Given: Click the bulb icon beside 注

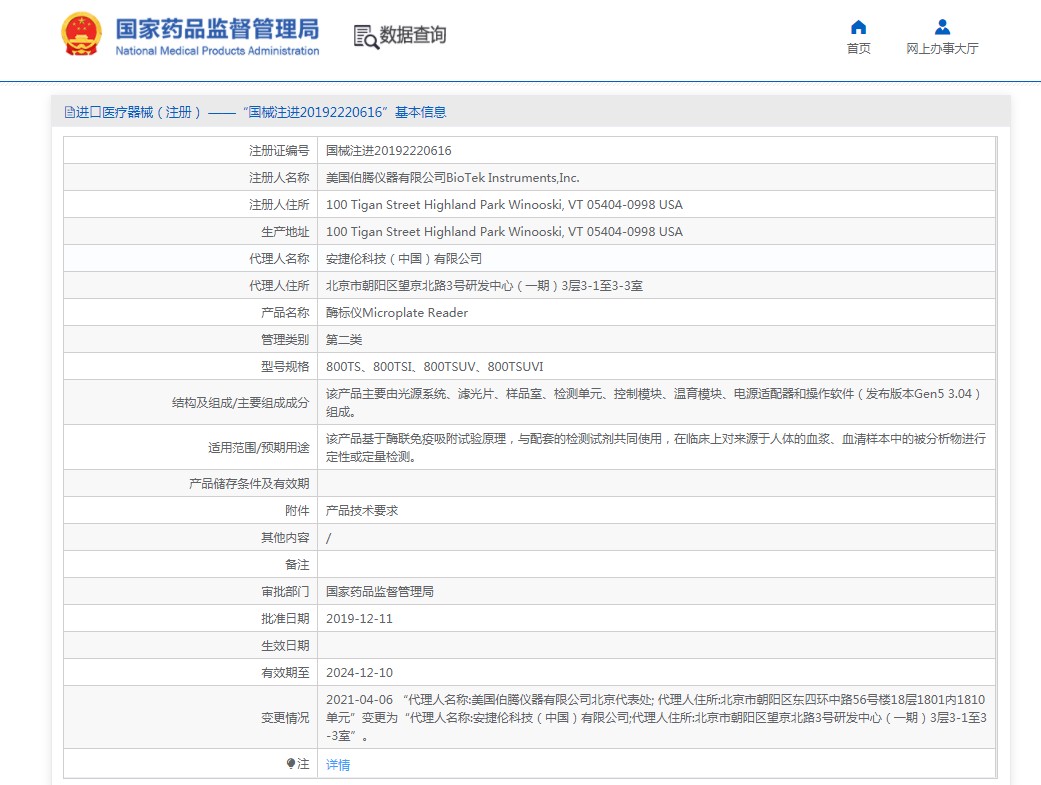Looking at the screenshot, I should click(x=291, y=764).
